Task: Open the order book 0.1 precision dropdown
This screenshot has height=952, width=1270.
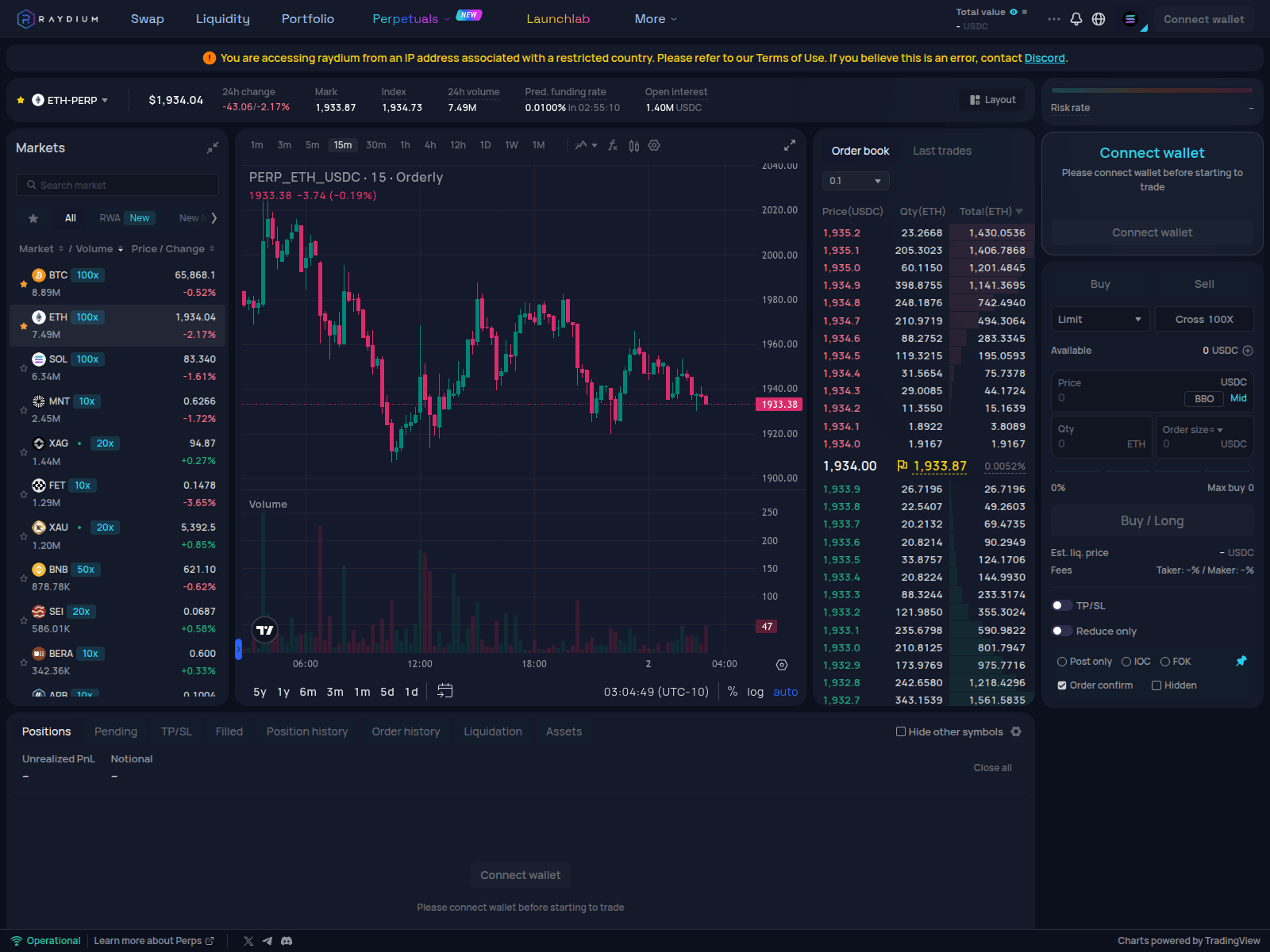Action: pos(856,181)
